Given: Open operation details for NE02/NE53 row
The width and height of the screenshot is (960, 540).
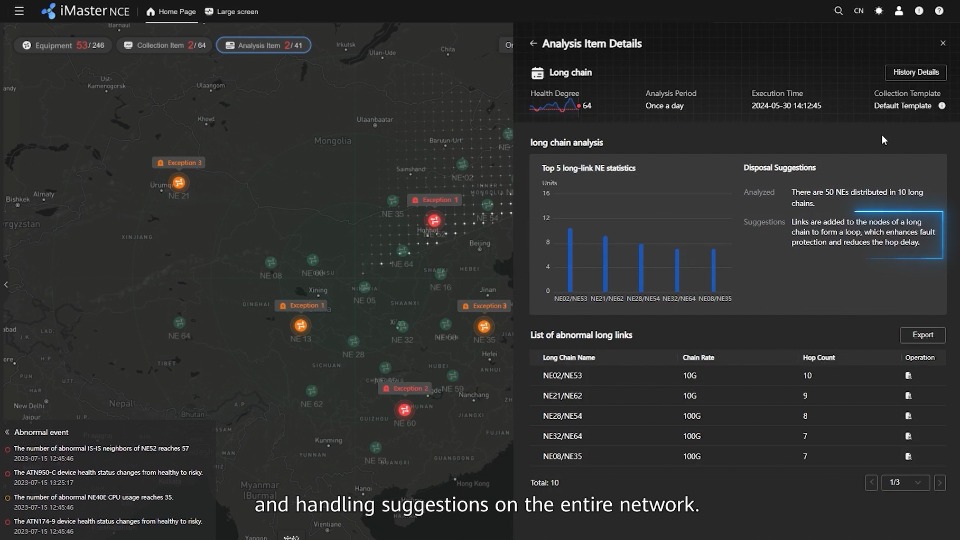Looking at the screenshot, I should (x=908, y=376).
